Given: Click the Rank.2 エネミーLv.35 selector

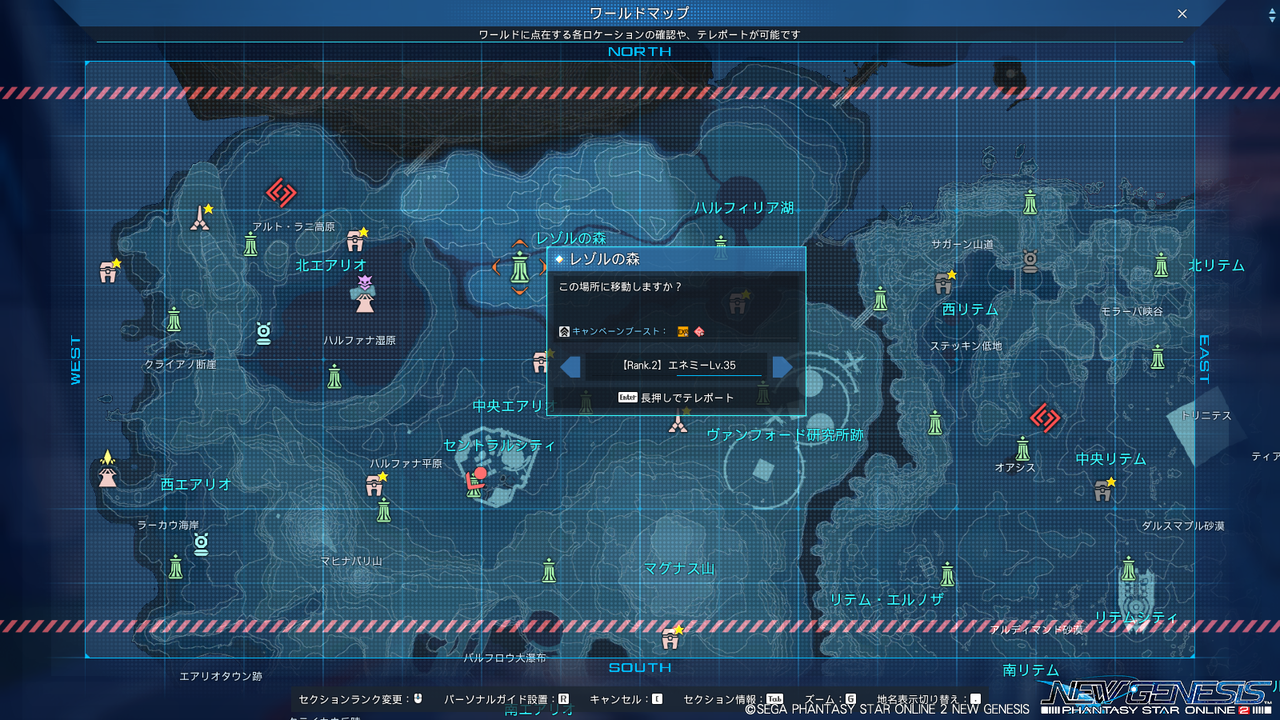Looking at the screenshot, I should (x=676, y=366).
